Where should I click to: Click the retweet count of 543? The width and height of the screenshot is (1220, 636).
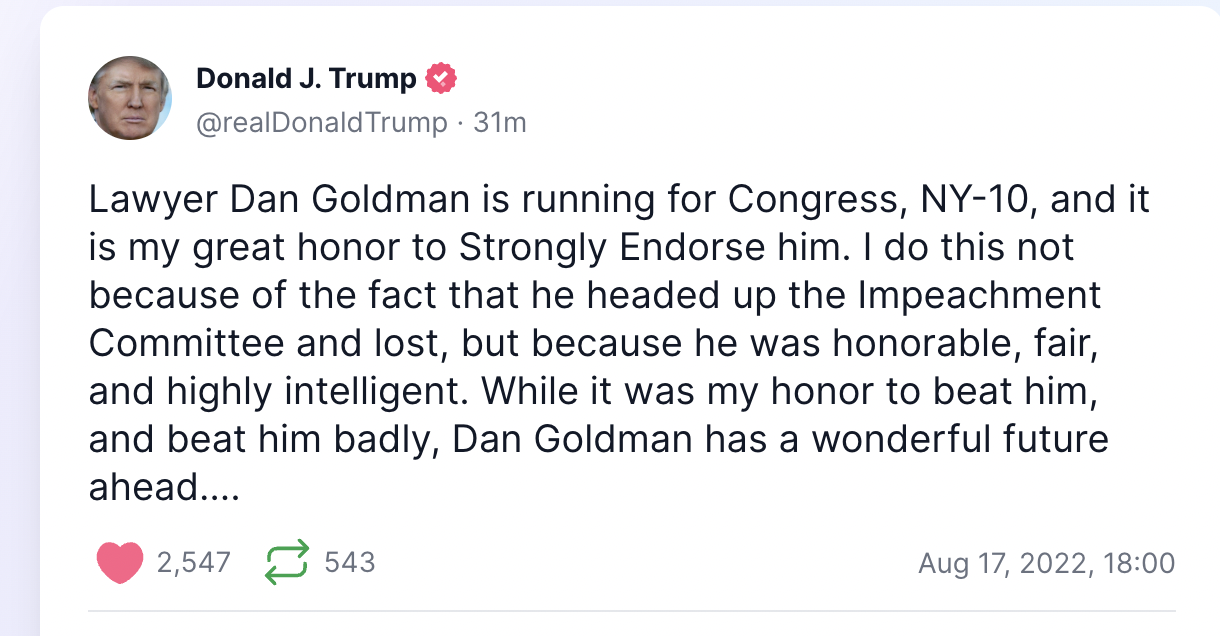coord(352,561)
